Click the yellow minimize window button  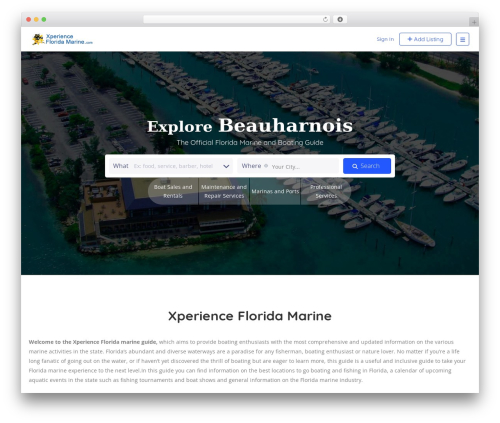coord(36,20)
